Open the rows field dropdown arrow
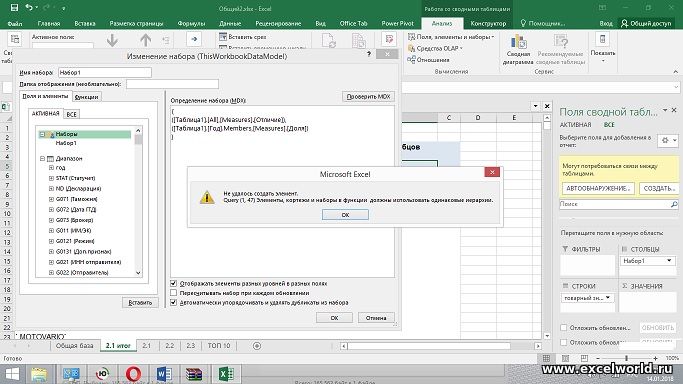This screenshot has width=683, height=384. (608, 298)
